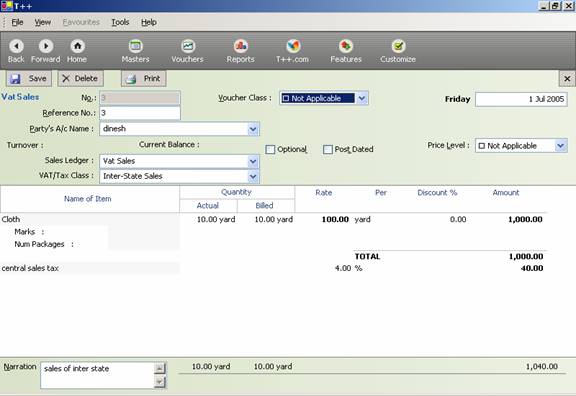The width and height of the screenshot is (576, 396).
Task: Click the Vat Sales voucher type label
Action: pos(20,97)
